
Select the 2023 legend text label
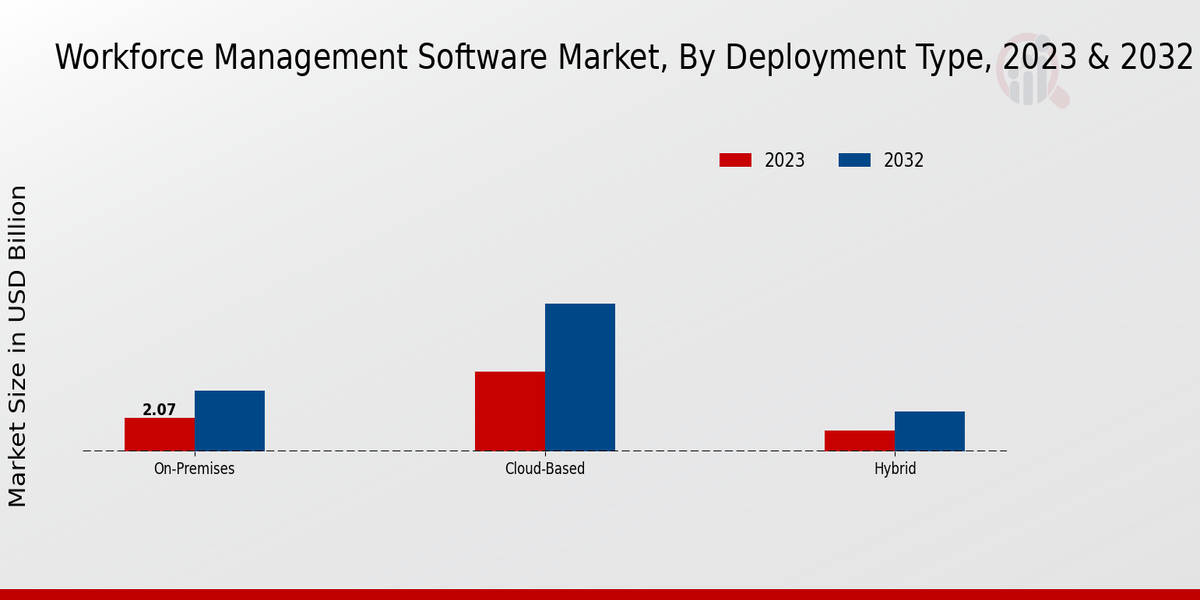point(784,160)
